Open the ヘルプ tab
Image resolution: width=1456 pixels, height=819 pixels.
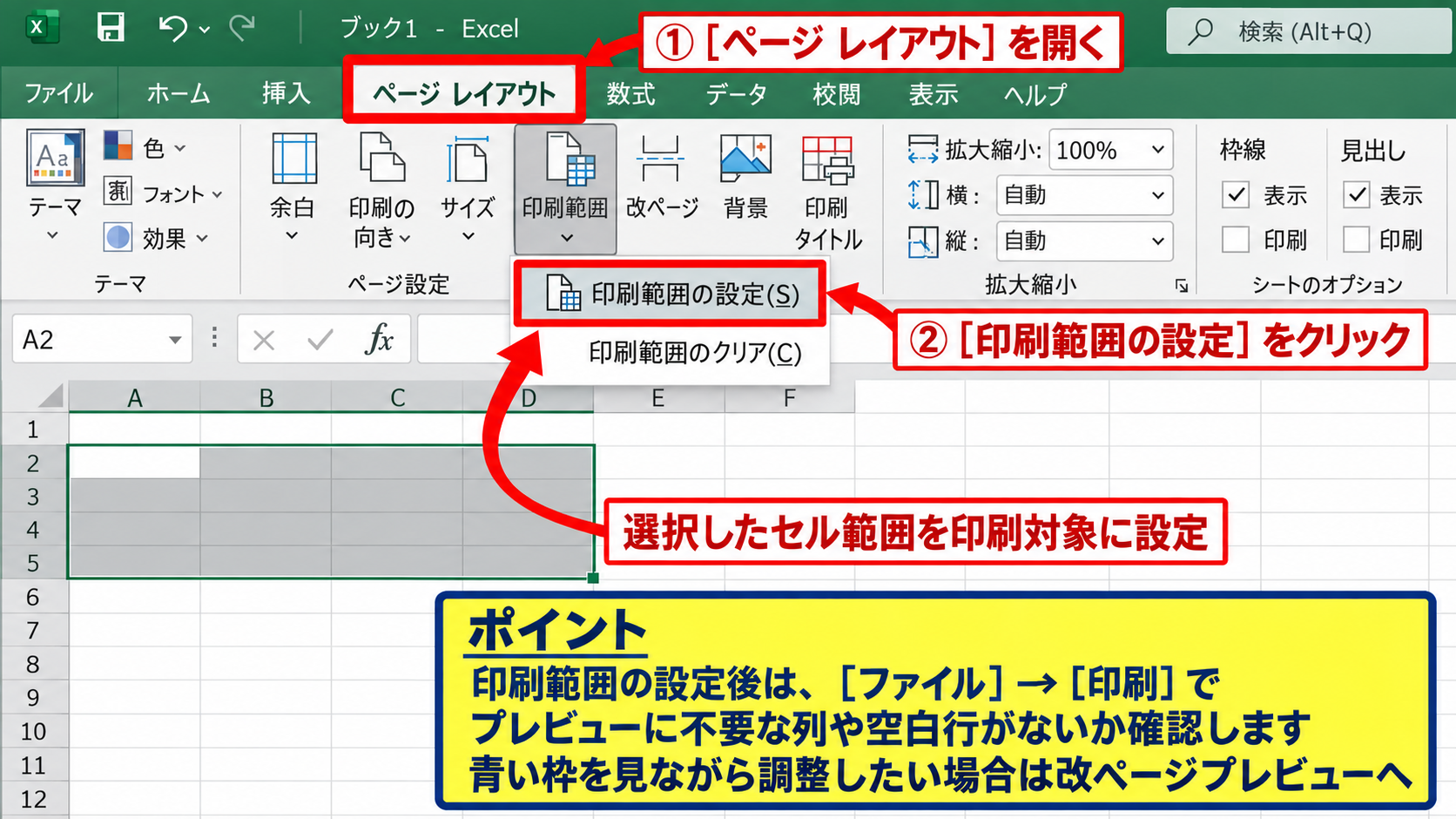(1035, 93)
